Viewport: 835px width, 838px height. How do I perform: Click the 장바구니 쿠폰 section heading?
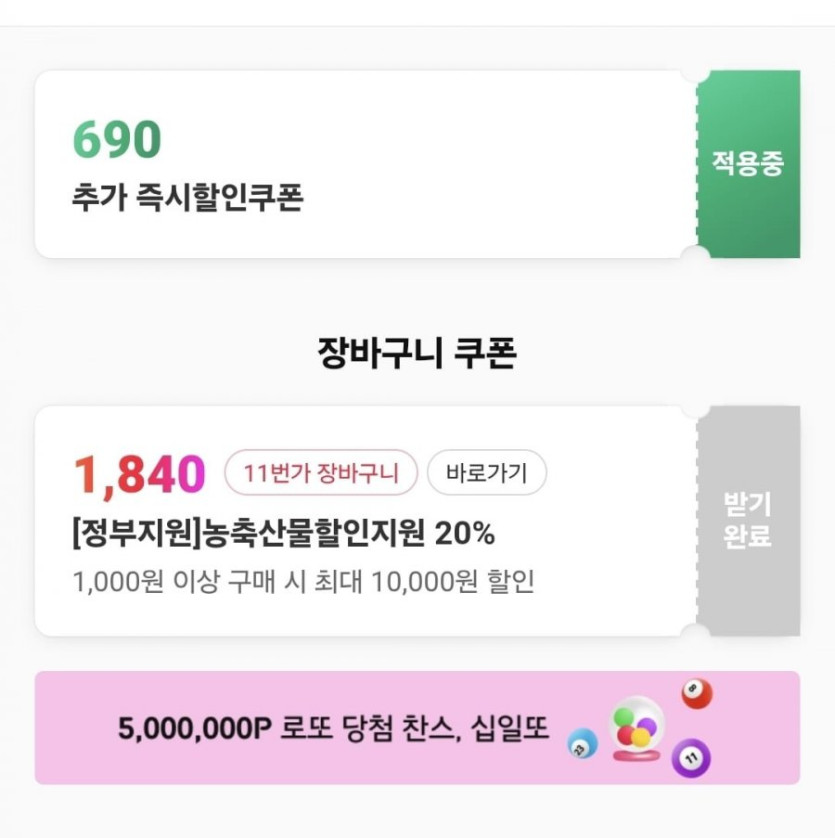point(416,353)
